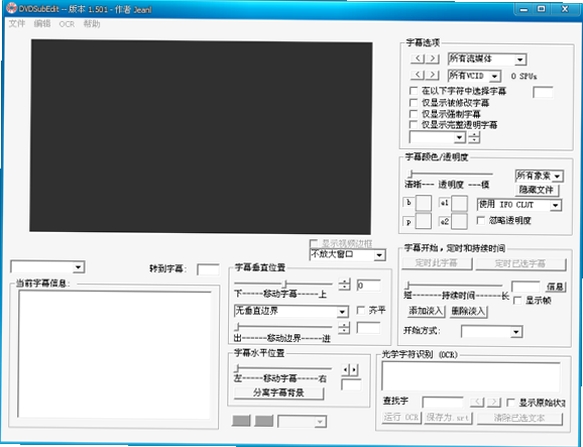Click the OCR result text box
The image size is (583, 447).
click(471, 377)
